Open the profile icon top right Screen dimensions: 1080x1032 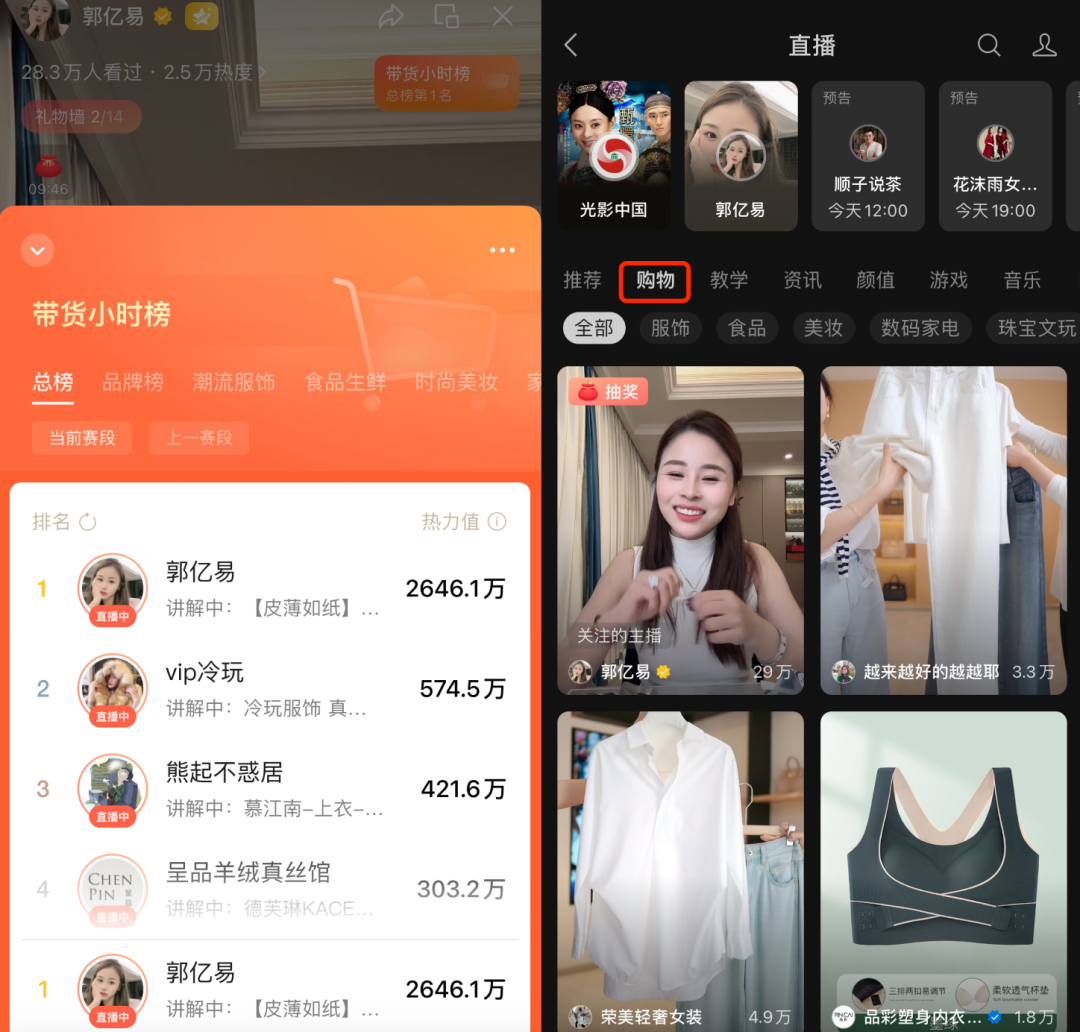click(x=1045, y=45)
